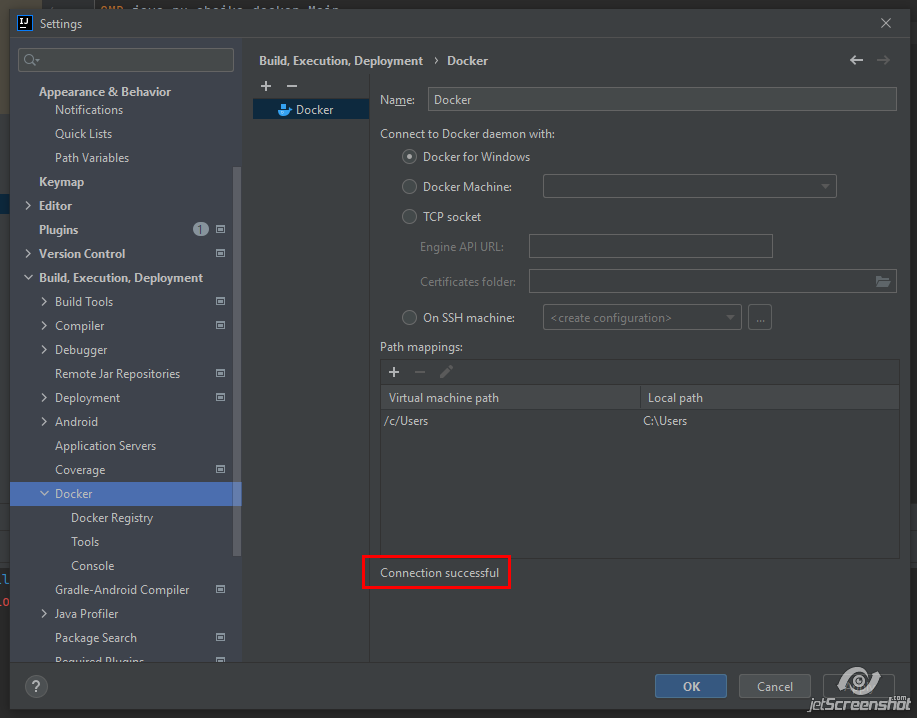Click the OK button

(691, 686)
